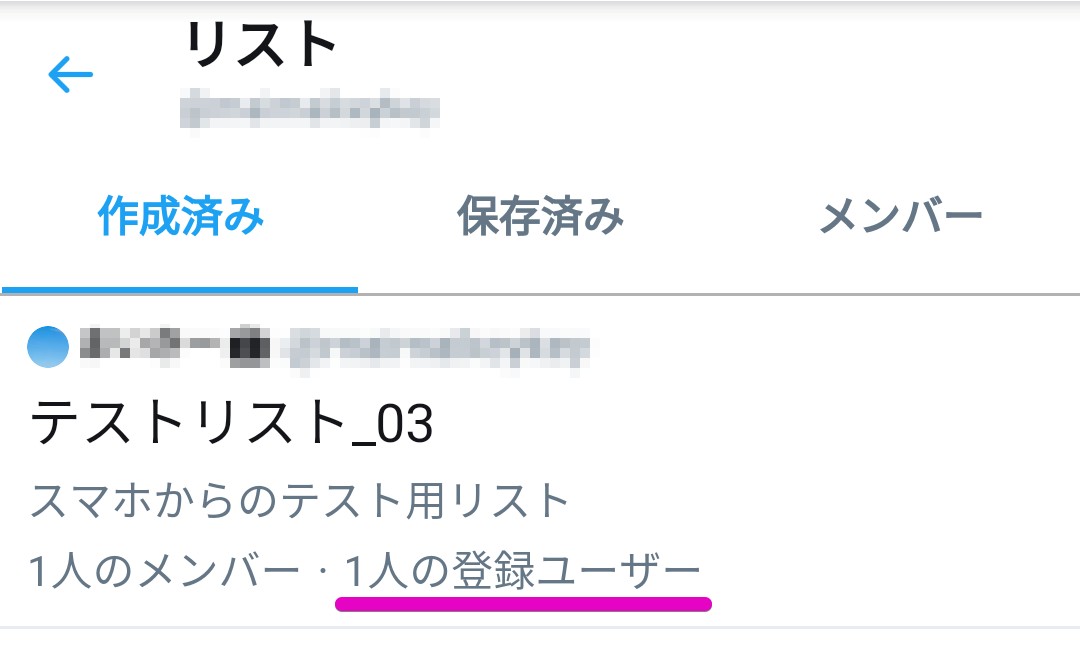Click the blue active-tab indicator bar
Viewport: 1080px width, 648px height.
(180, 290)
